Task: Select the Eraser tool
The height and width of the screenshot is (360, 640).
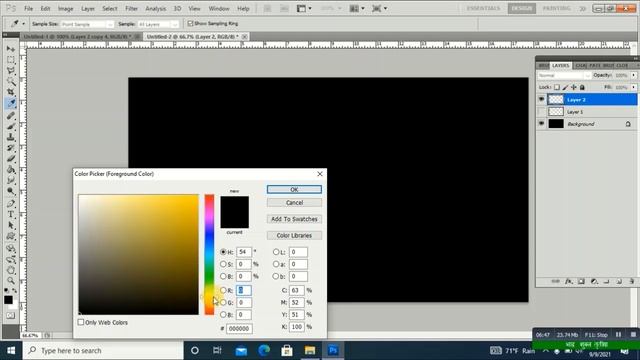Action: tap(11, 159)
